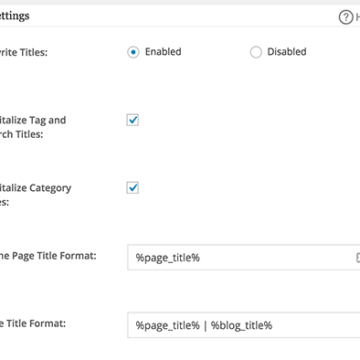Select the Disabled radio button
360x360 pixels.
coord(256,52)
